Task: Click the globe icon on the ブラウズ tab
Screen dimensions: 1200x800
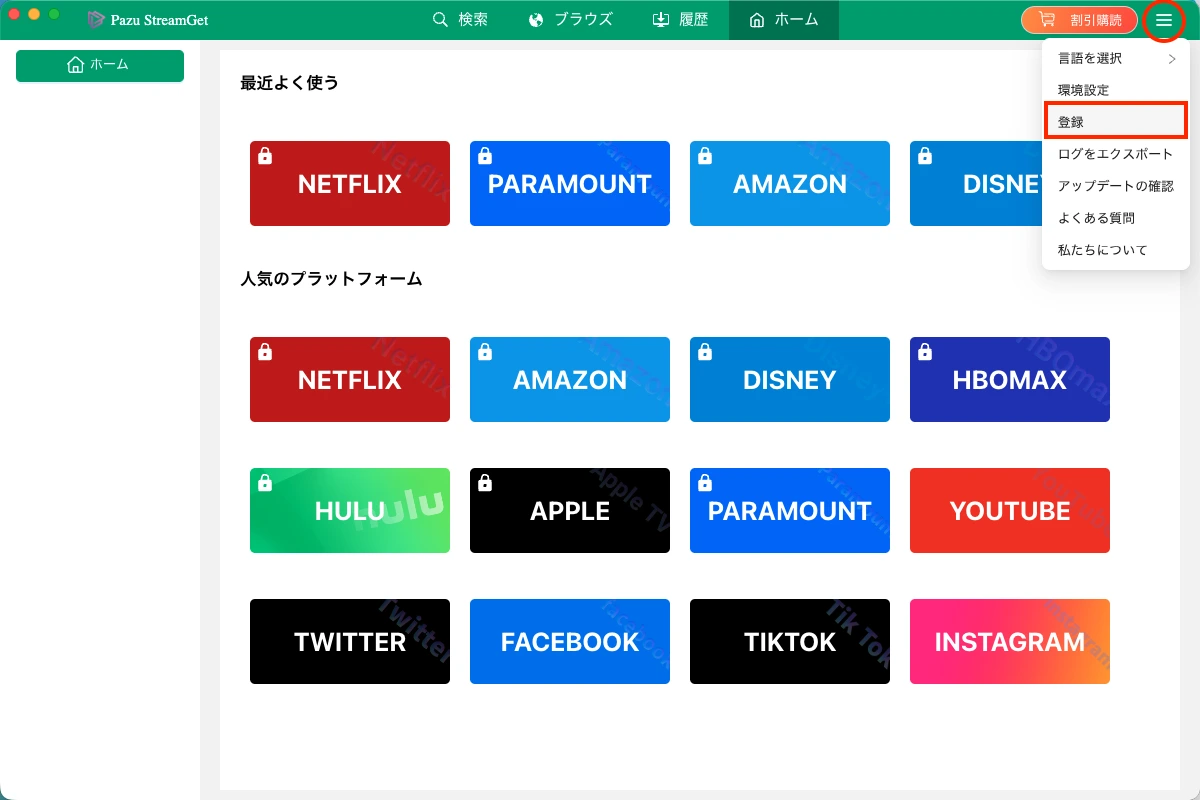Action: pos(536,19)
